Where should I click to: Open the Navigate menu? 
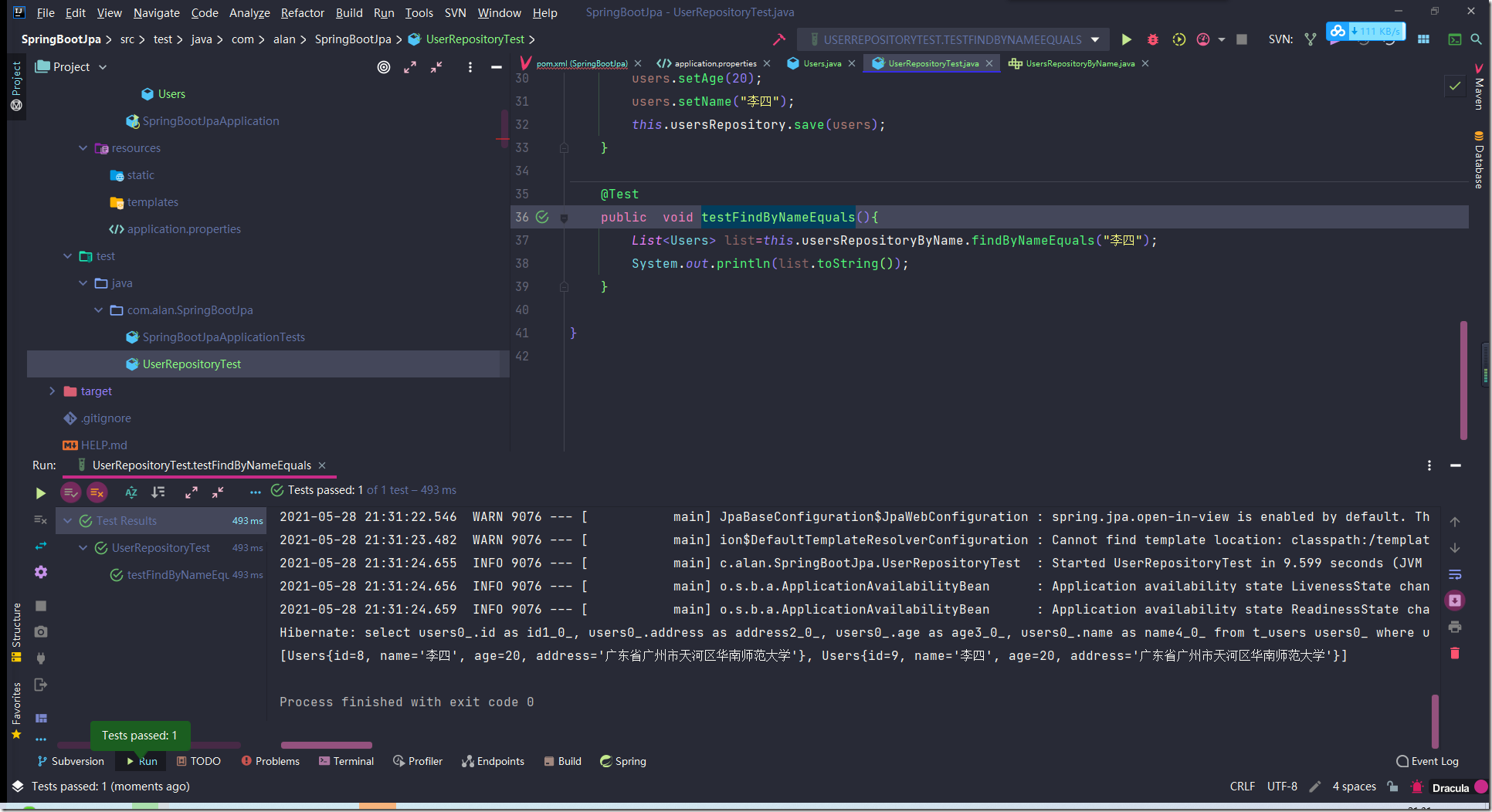tap(156, 12)
